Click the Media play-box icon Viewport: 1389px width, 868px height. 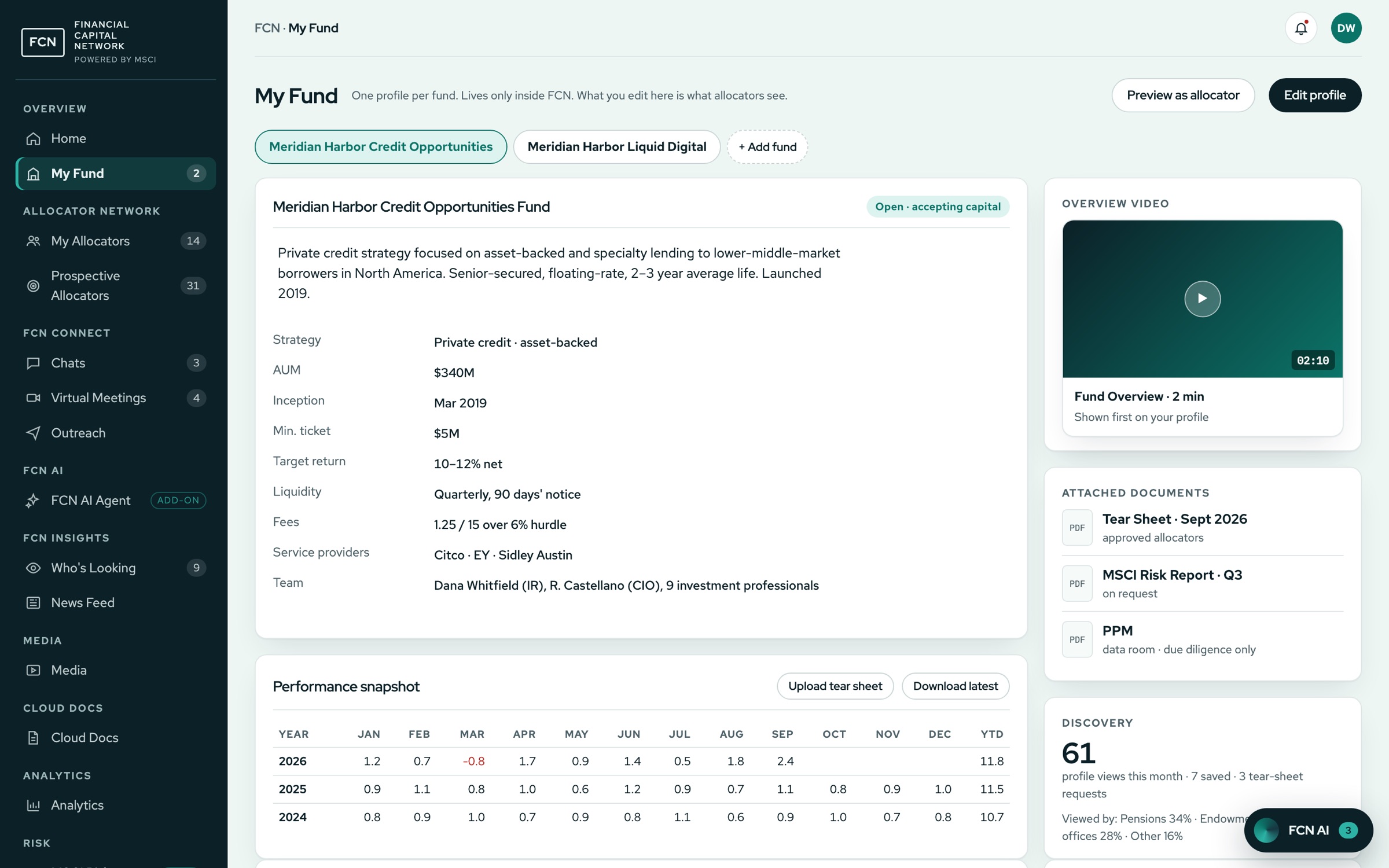point(34,670)
